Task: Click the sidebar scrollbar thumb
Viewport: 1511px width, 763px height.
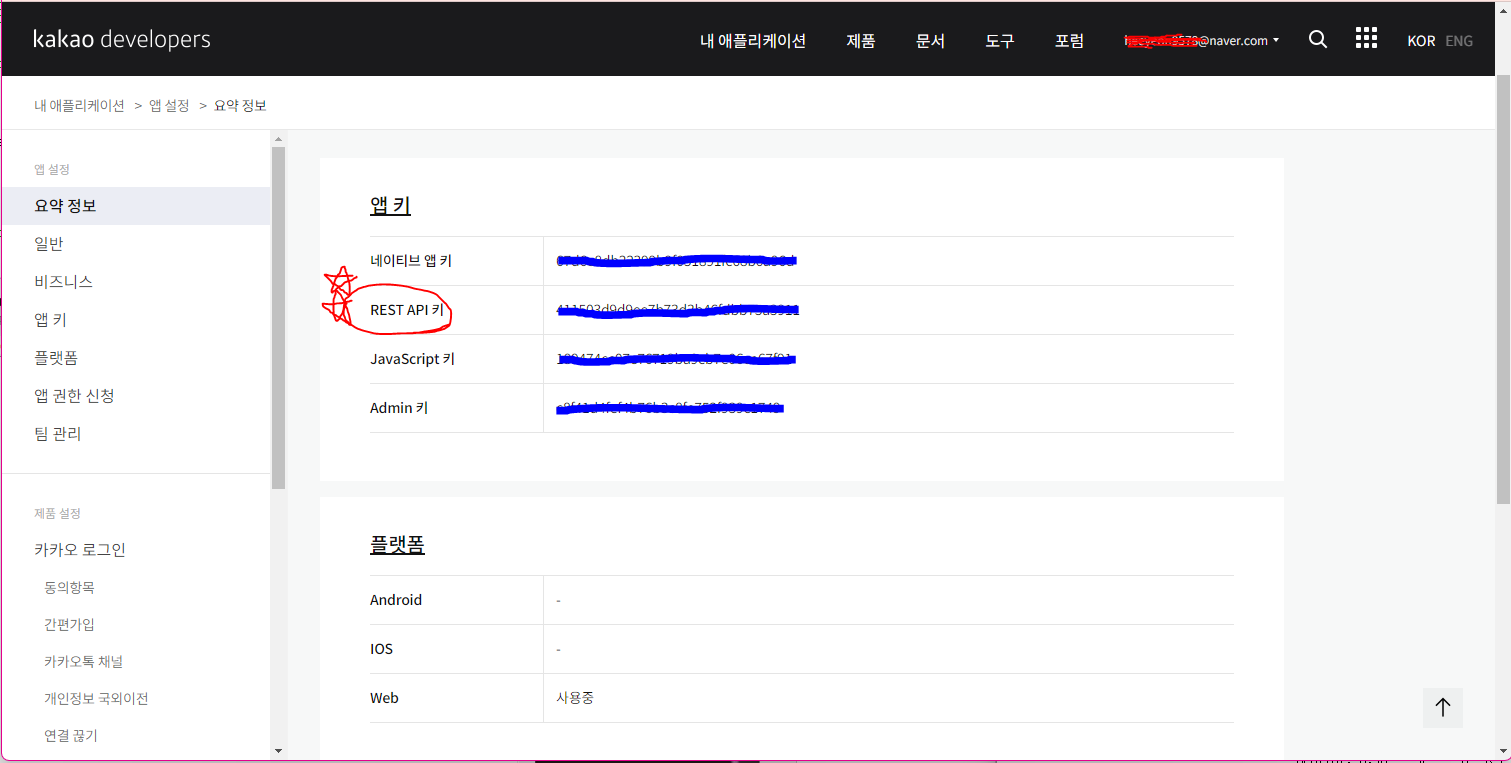Action: point(278,318)
